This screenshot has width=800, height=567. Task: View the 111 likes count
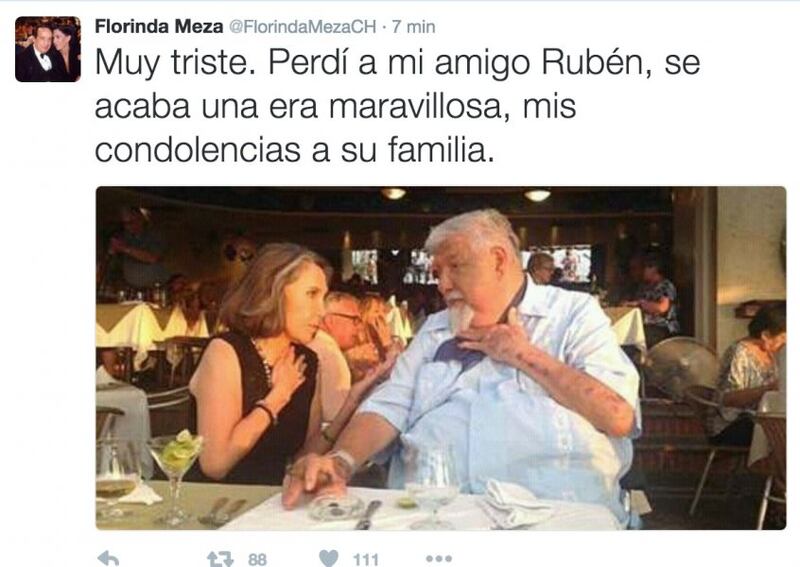(x=366, y=559)
